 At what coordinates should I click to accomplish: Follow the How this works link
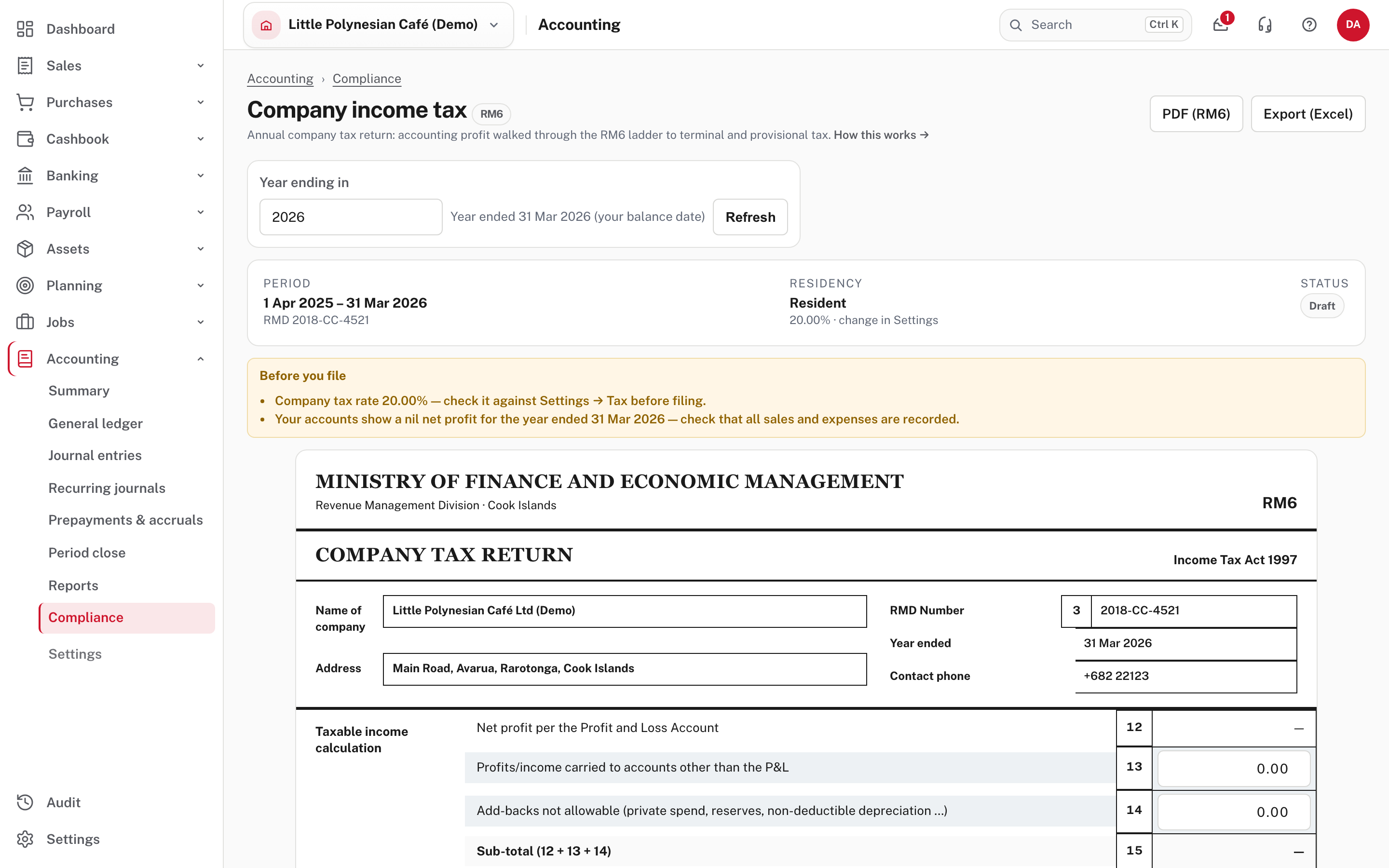pyautogui.click(x=881, y=135)
